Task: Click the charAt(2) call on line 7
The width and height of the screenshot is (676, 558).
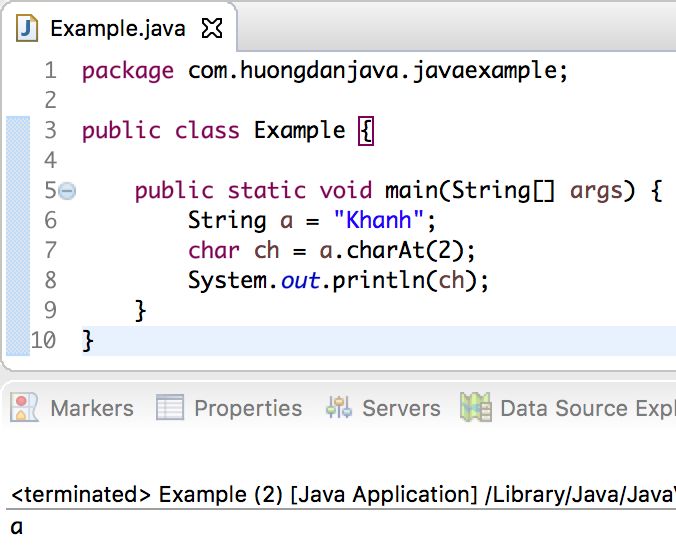Action: (405, 251)
